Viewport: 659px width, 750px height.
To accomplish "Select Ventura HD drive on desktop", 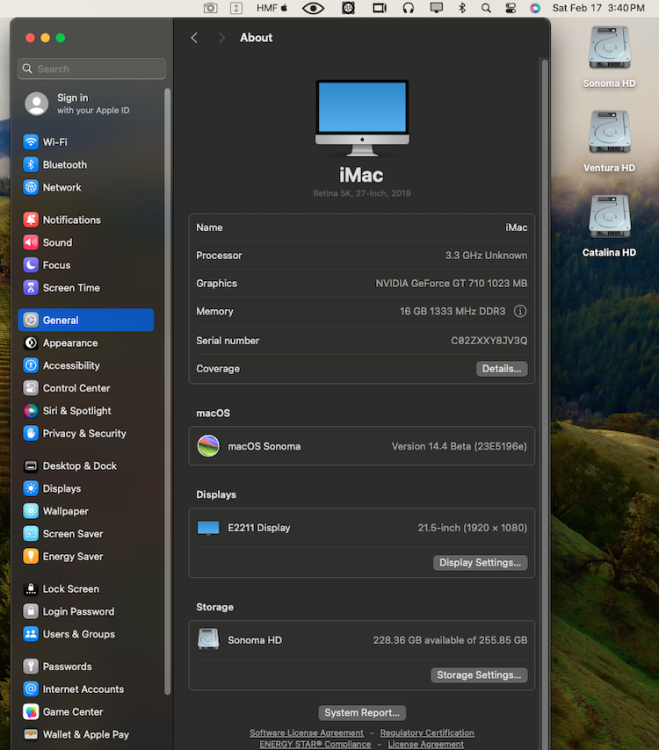I will click(609, 142).
